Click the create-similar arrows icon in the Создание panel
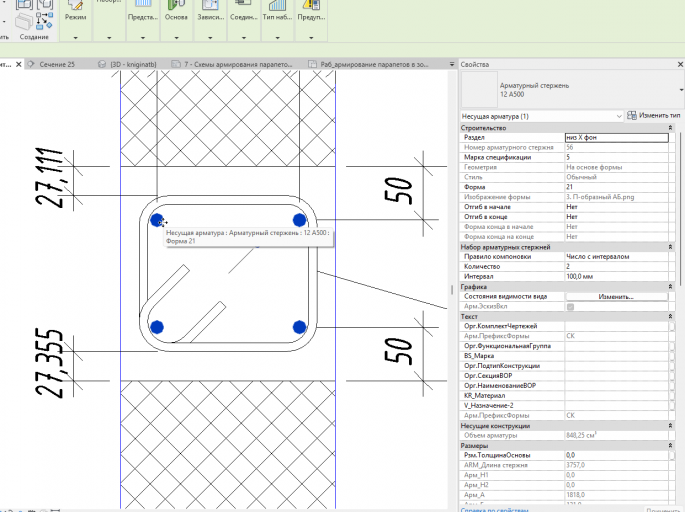The height and width of the screenshot is (512, 685). point(44,21)
